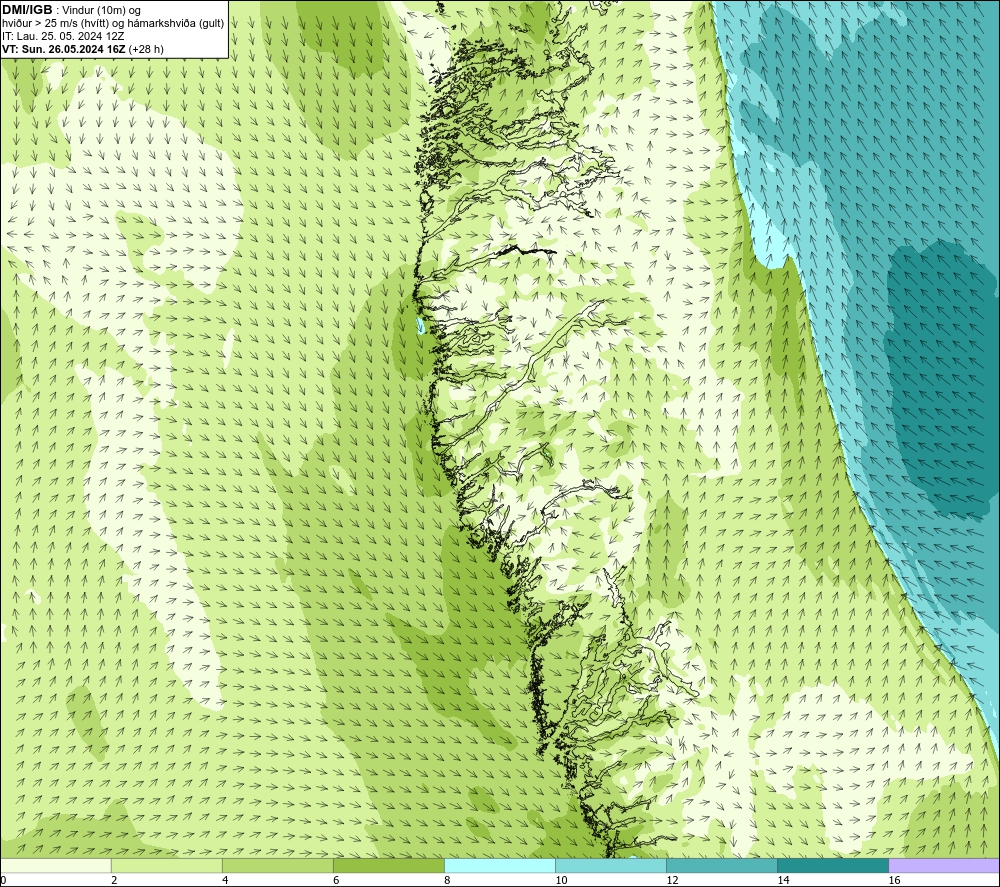1000x887 pixels.
Task: Click the 10–12 m/s turquoise legend swatch
Action: coord(610,866)
